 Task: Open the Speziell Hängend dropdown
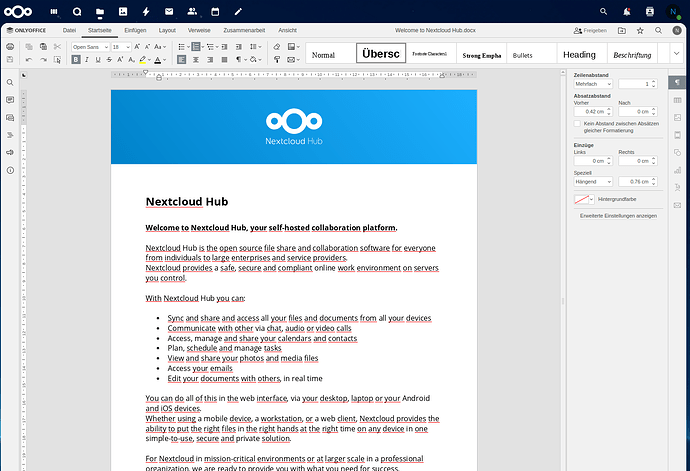[x=593, y=181]
